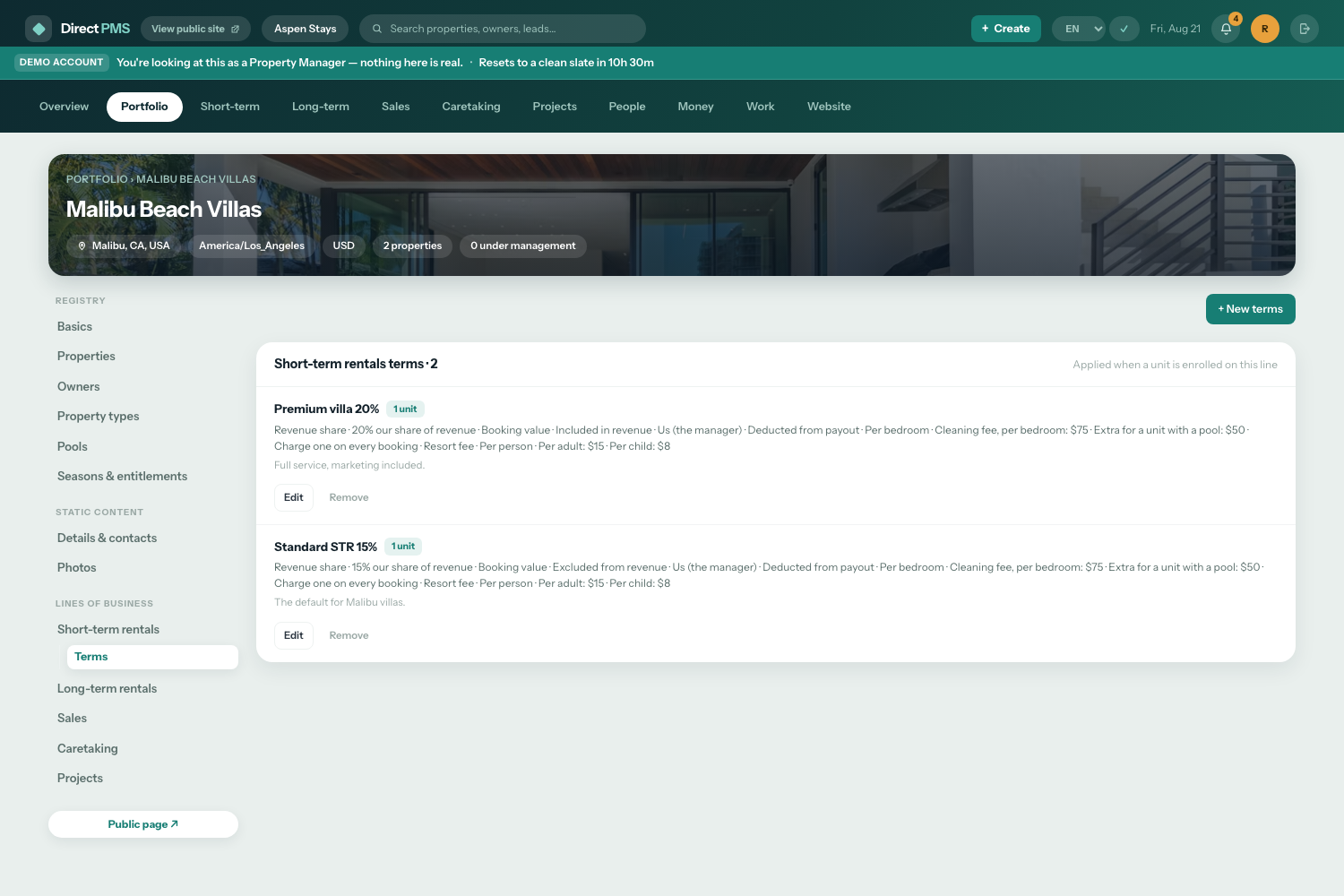Switch to the Short-term tab
This screenshot has width=1344, height=896.
[x=230, y=107]
